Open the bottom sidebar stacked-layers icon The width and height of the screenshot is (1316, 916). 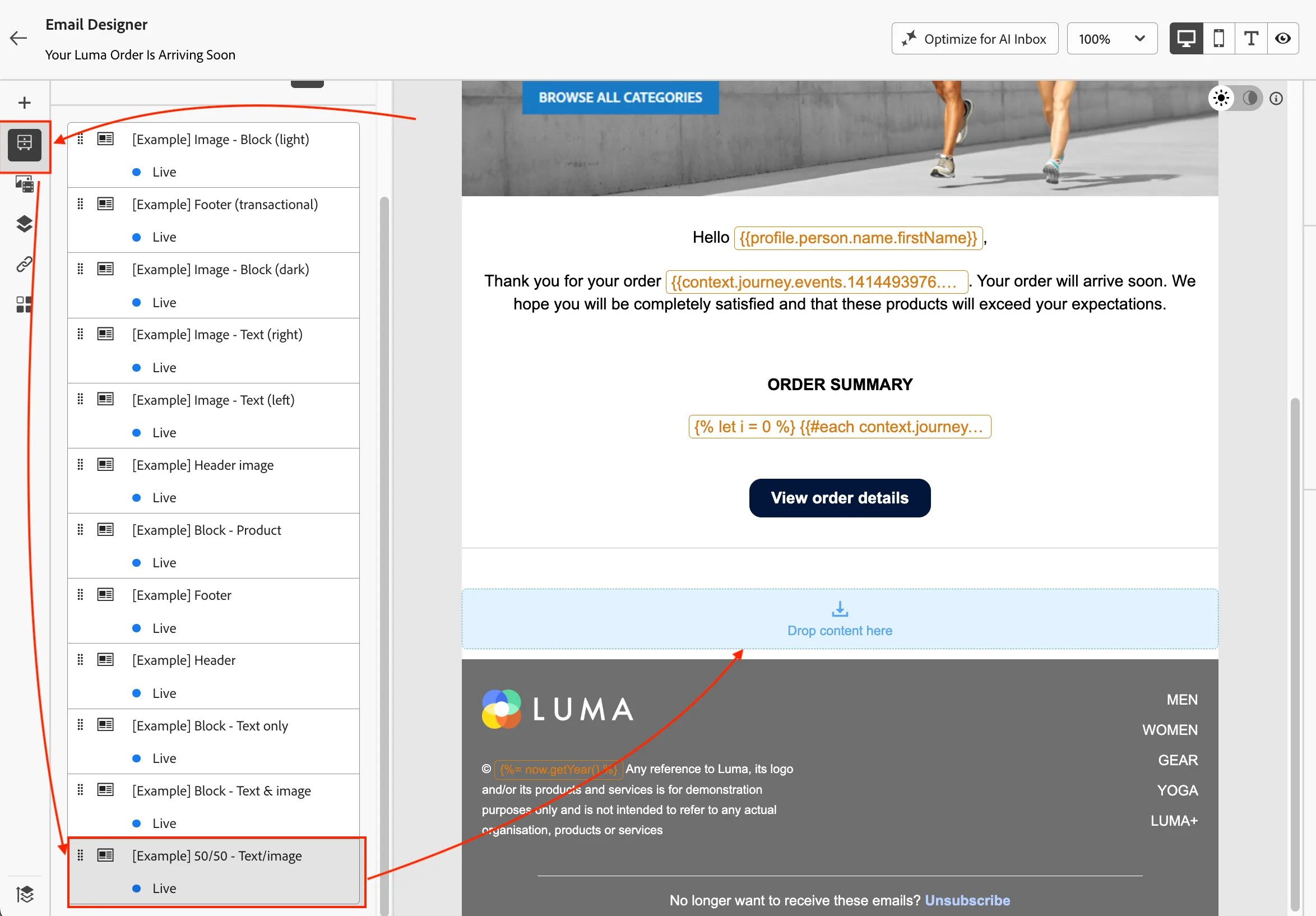click(x=25, y=894)
